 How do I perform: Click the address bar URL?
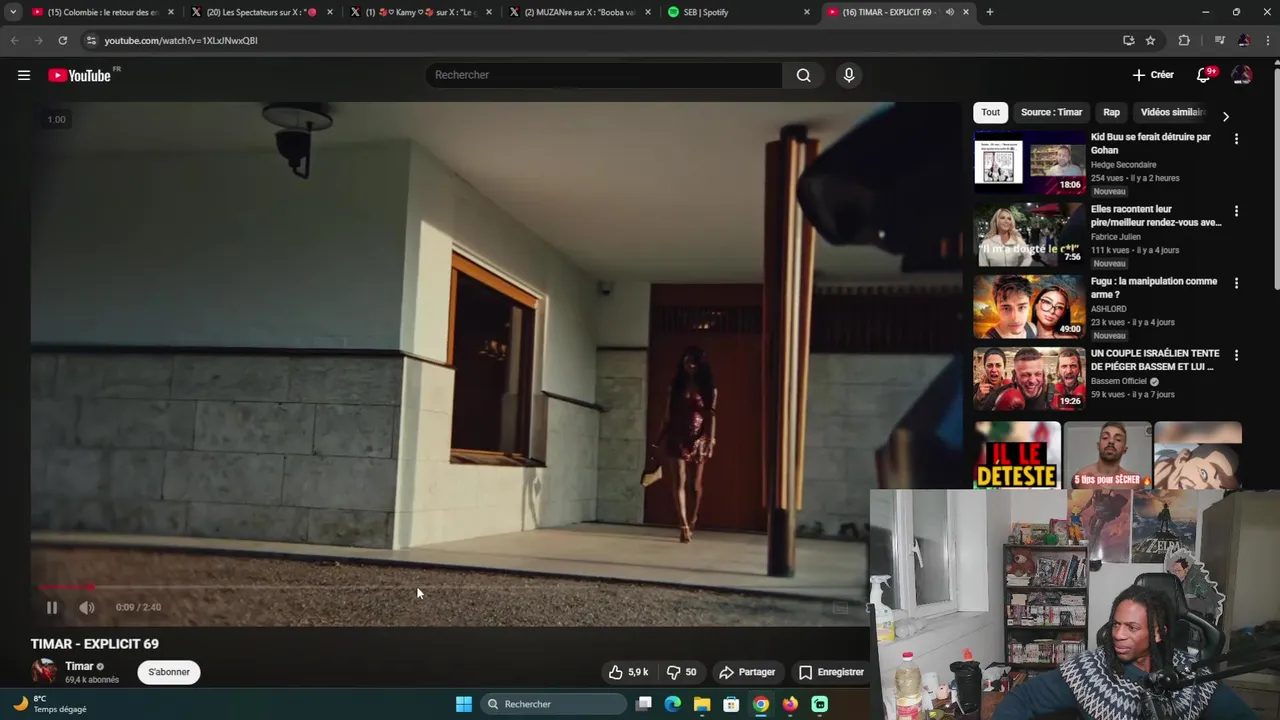(181, 40)
